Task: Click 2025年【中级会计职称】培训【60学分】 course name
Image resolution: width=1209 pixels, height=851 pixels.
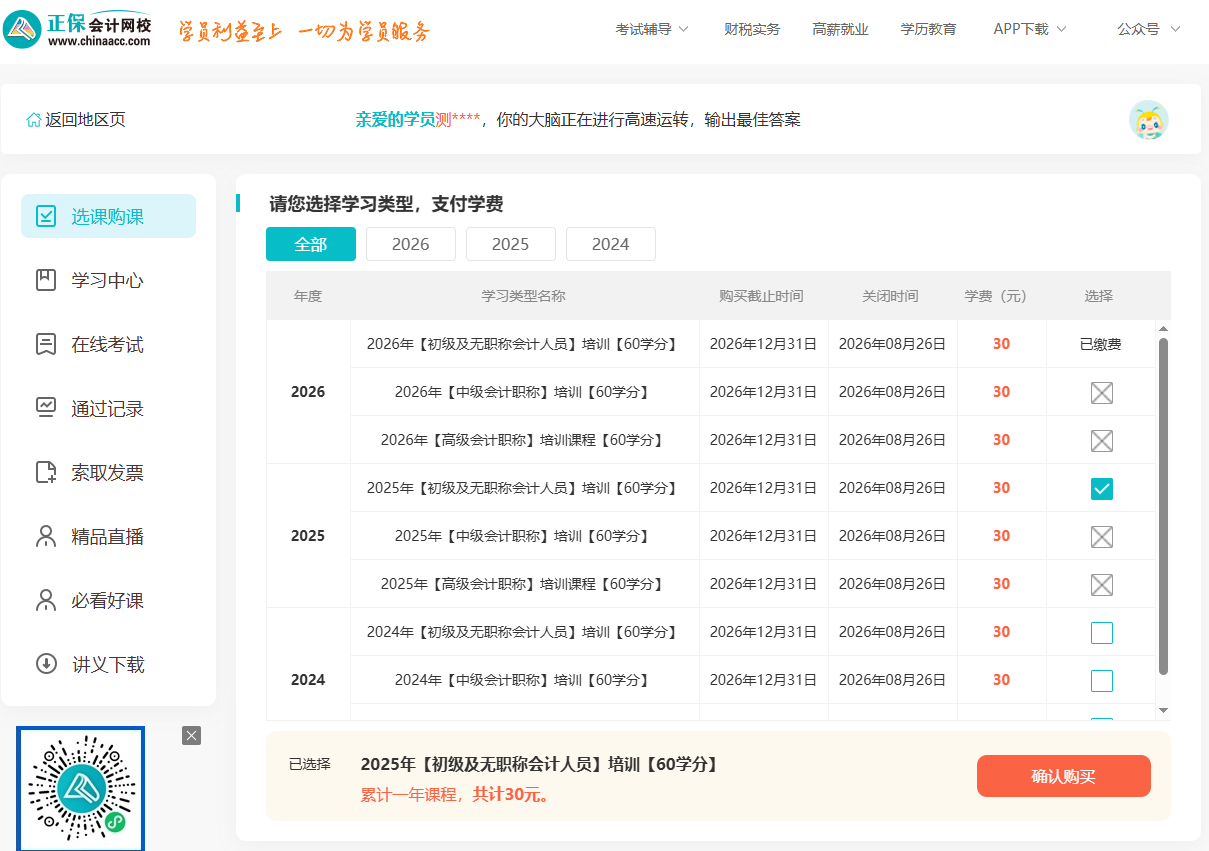Action: tap(524, 536)
